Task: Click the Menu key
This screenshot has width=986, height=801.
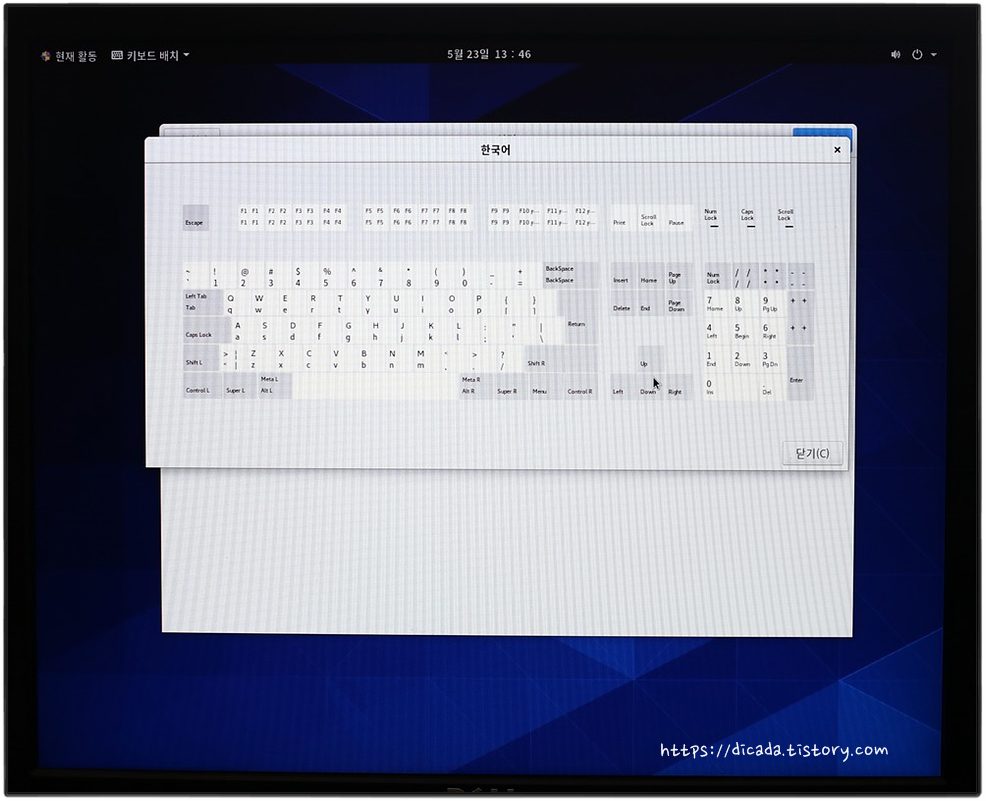Action: click(544, 385)
